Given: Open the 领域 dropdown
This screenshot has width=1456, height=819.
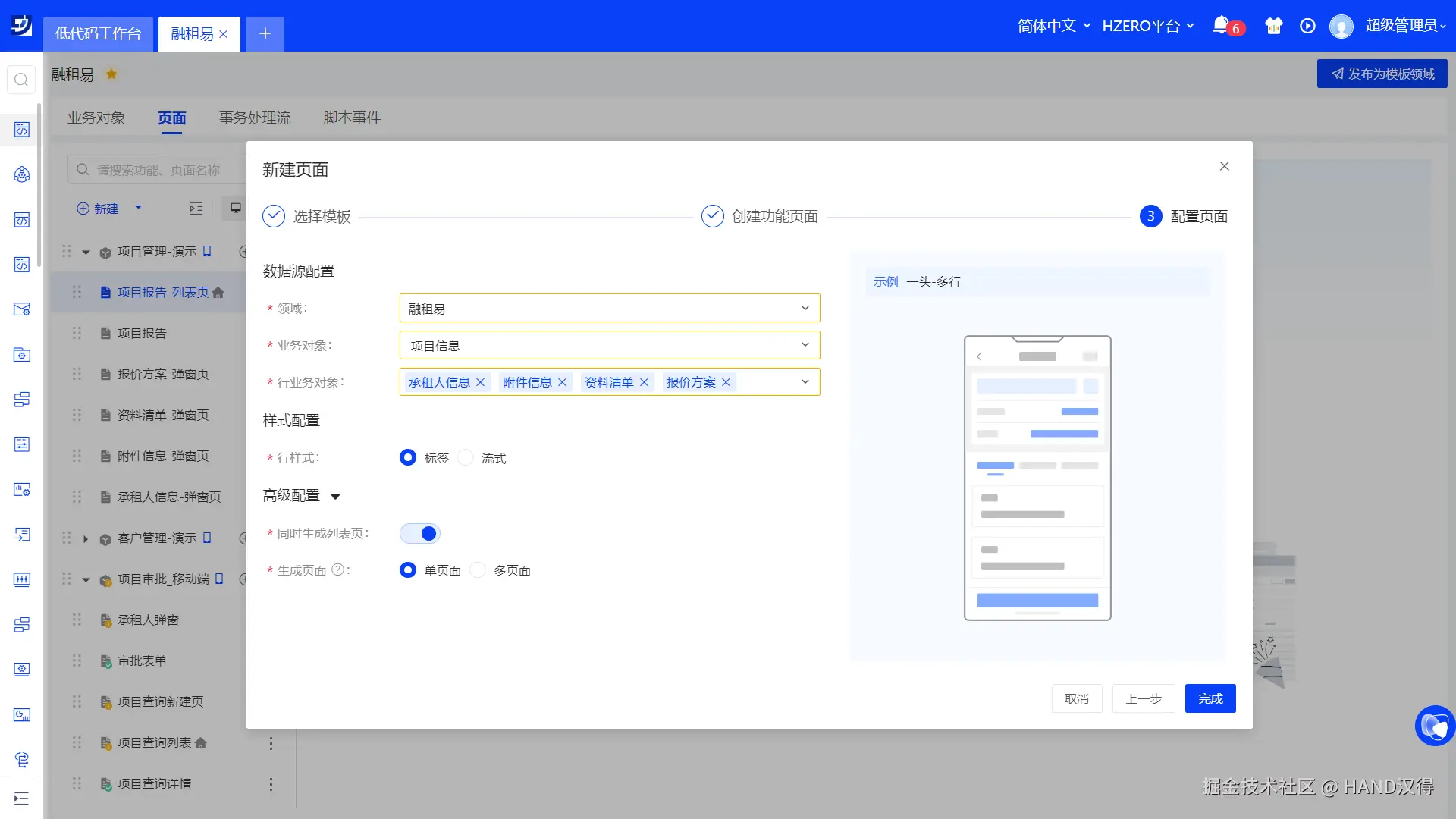Looking at the screenshot, I should click(609, 308).
